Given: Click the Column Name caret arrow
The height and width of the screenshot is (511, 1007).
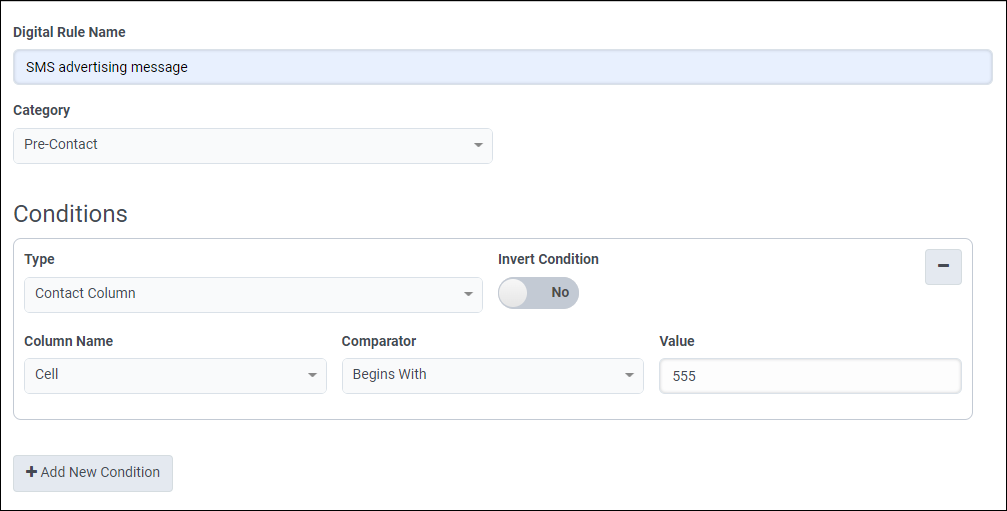Looking at the screenshot, I should [311, 376].
